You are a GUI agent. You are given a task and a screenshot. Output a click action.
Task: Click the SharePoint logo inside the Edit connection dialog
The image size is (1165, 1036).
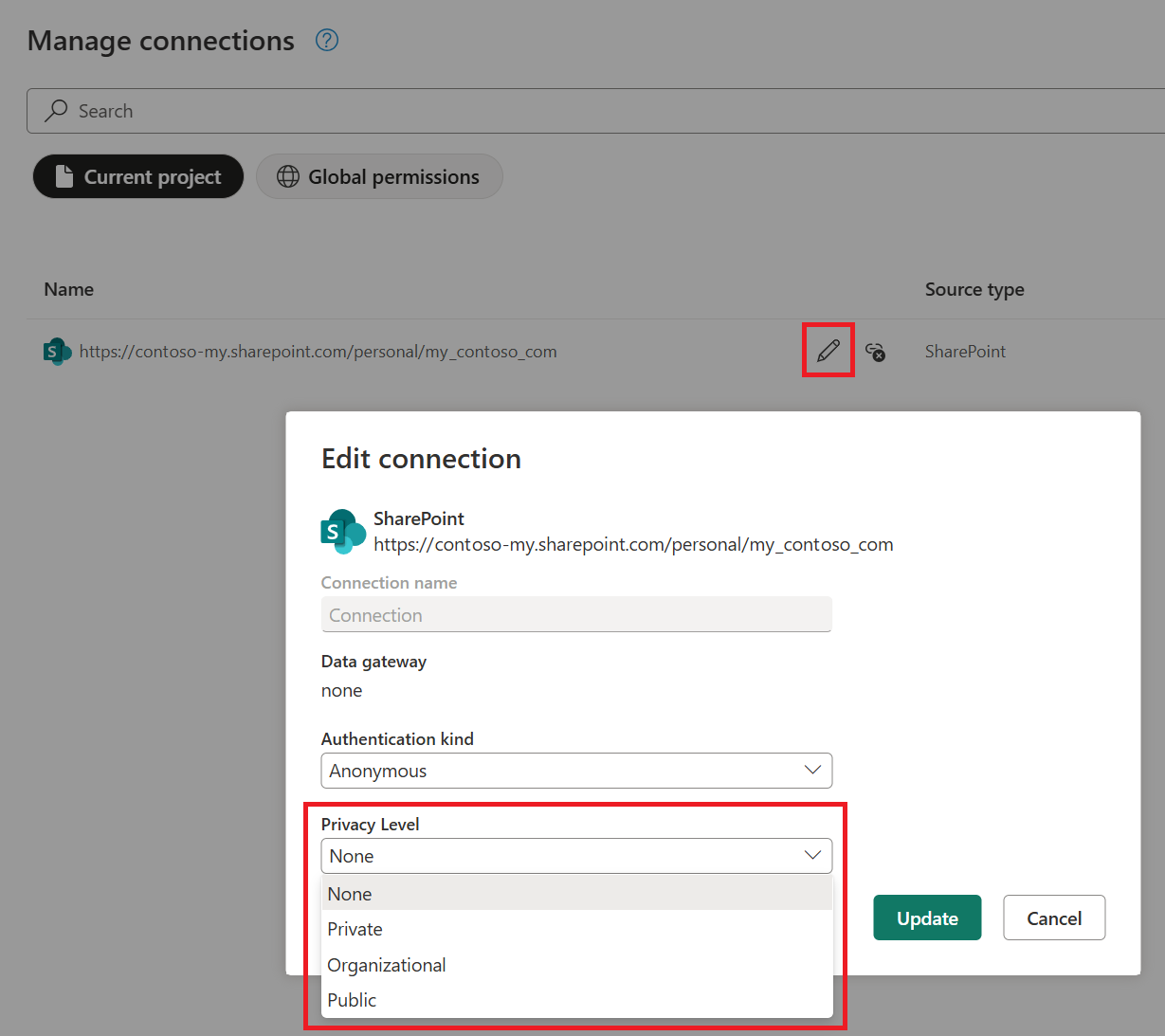point(343,532)
